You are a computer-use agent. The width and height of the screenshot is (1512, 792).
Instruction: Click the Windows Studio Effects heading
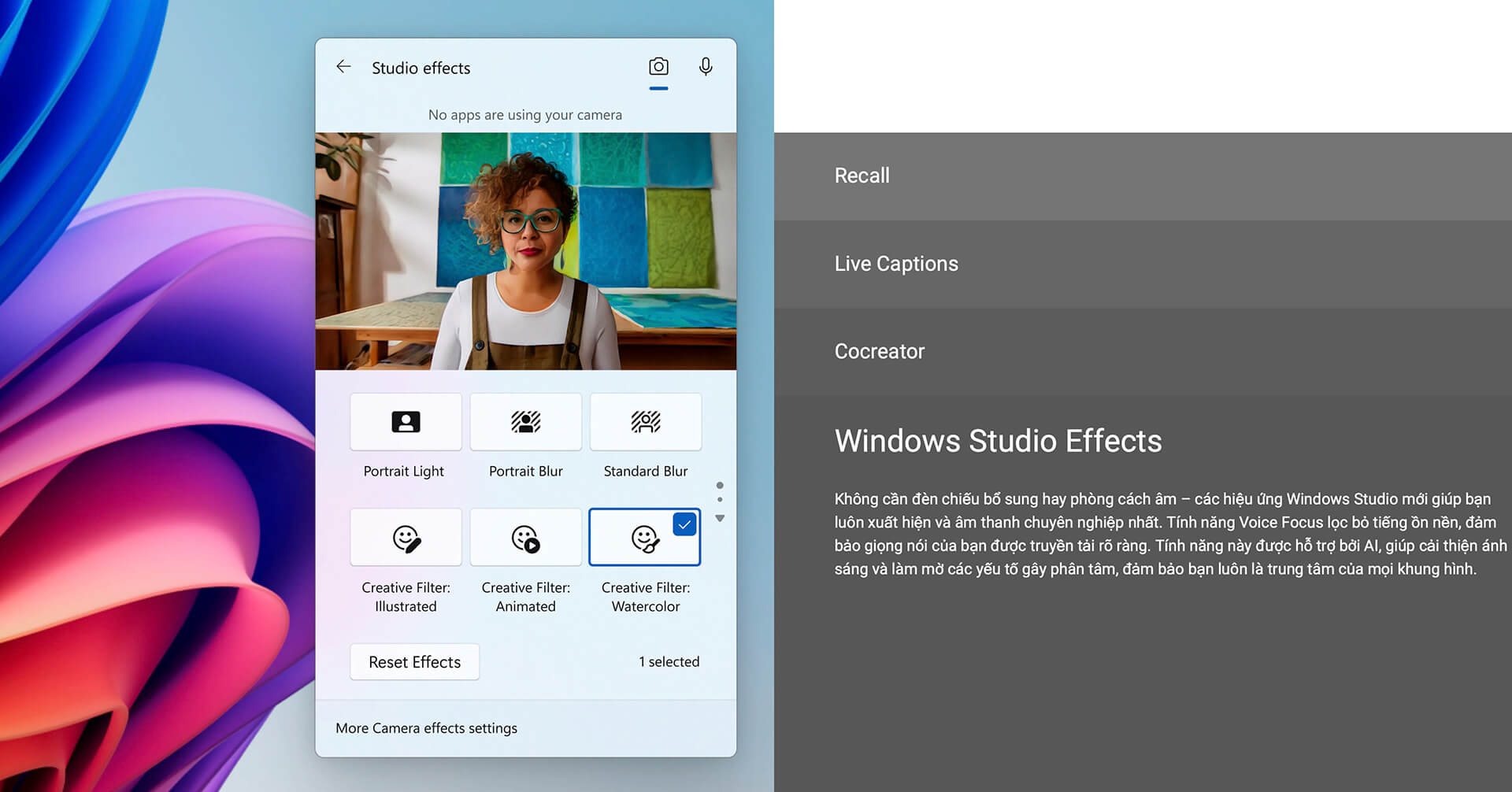[x=998, y=441]
